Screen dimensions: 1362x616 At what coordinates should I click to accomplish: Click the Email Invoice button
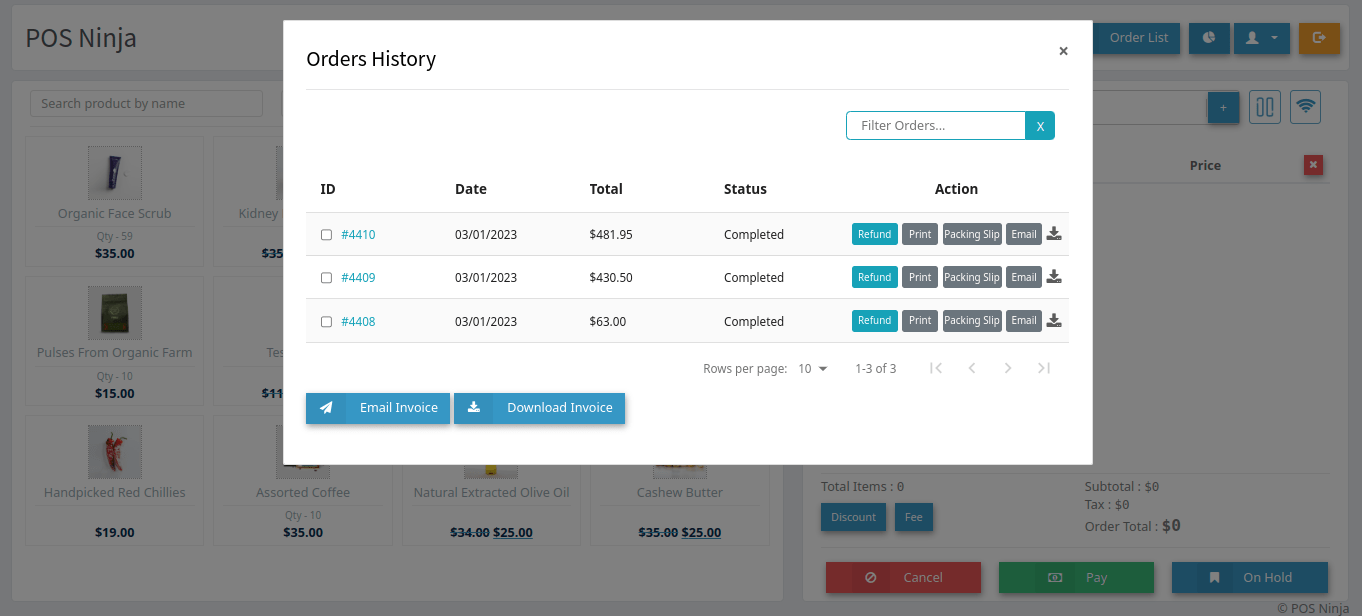(378, 408)
